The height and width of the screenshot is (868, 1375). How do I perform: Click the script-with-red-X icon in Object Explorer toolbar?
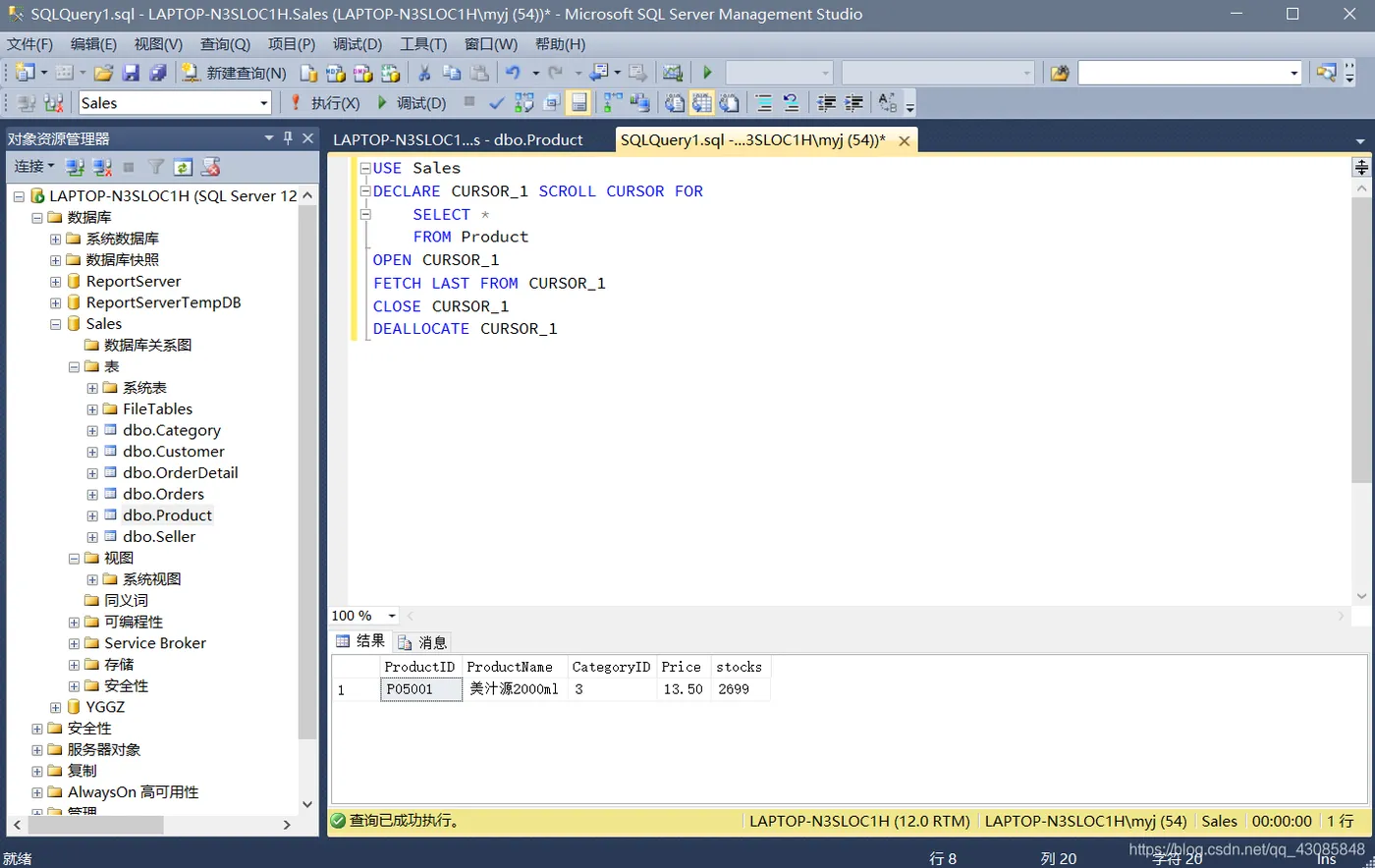pos(210,167)
